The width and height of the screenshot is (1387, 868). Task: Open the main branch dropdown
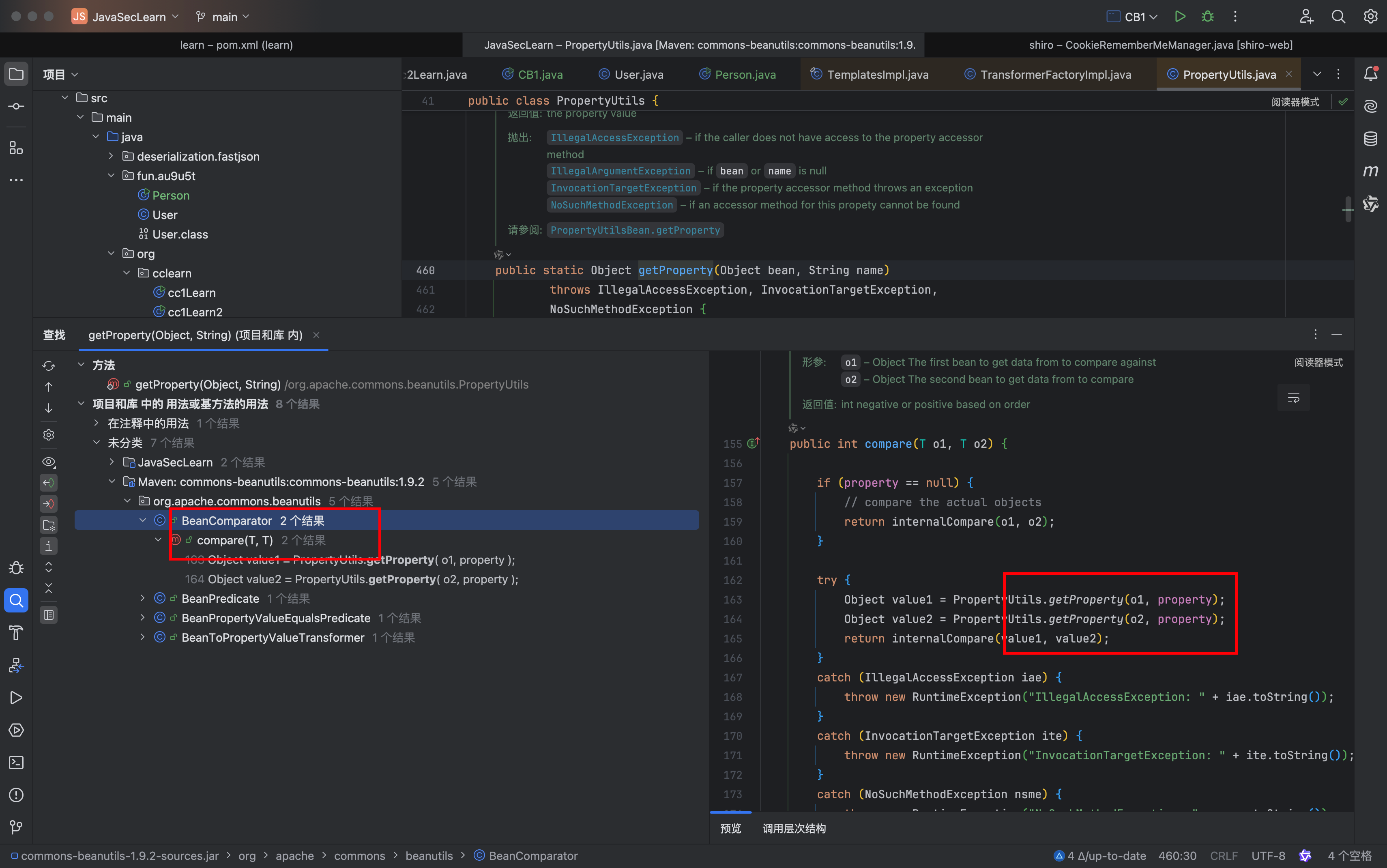pos(223,17)
